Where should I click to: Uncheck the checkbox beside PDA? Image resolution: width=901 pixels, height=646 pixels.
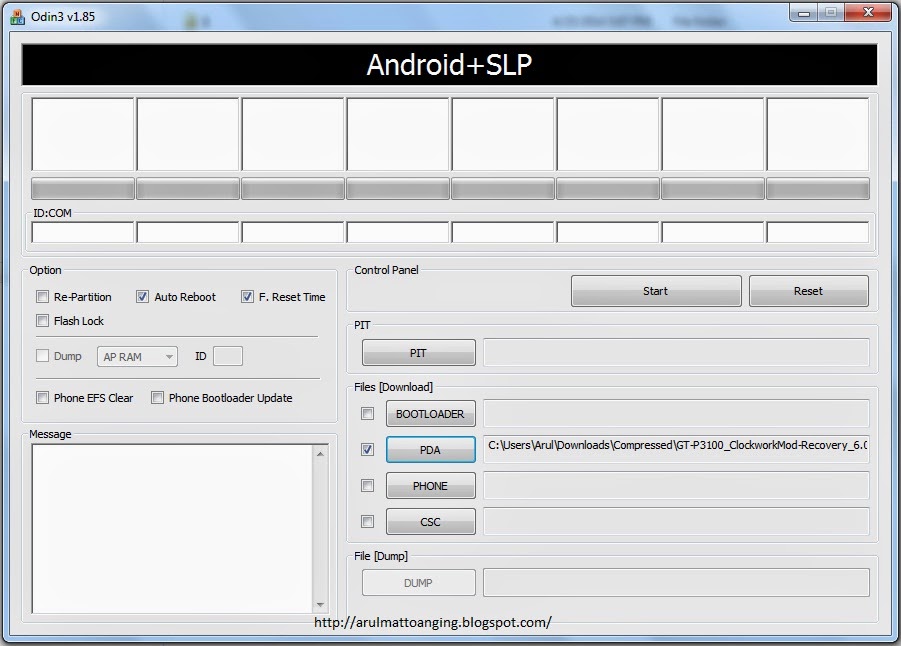tap(367, 449)
